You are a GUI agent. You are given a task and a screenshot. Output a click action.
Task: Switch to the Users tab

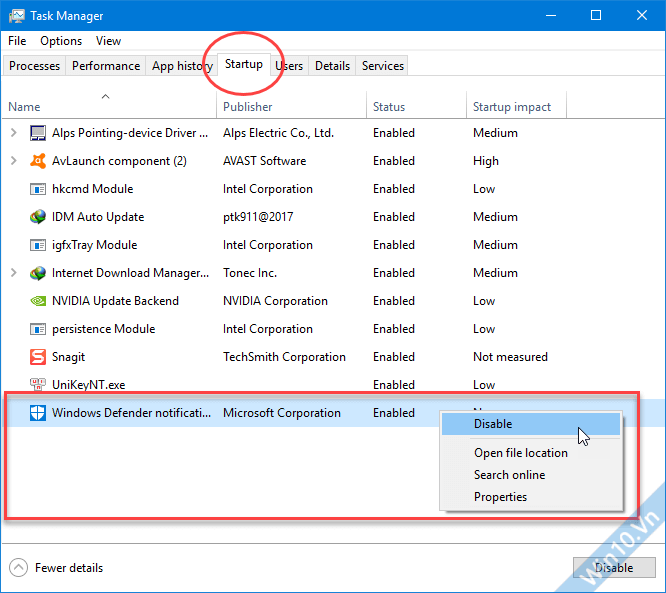pyautogui.click(x=289, y=66)
